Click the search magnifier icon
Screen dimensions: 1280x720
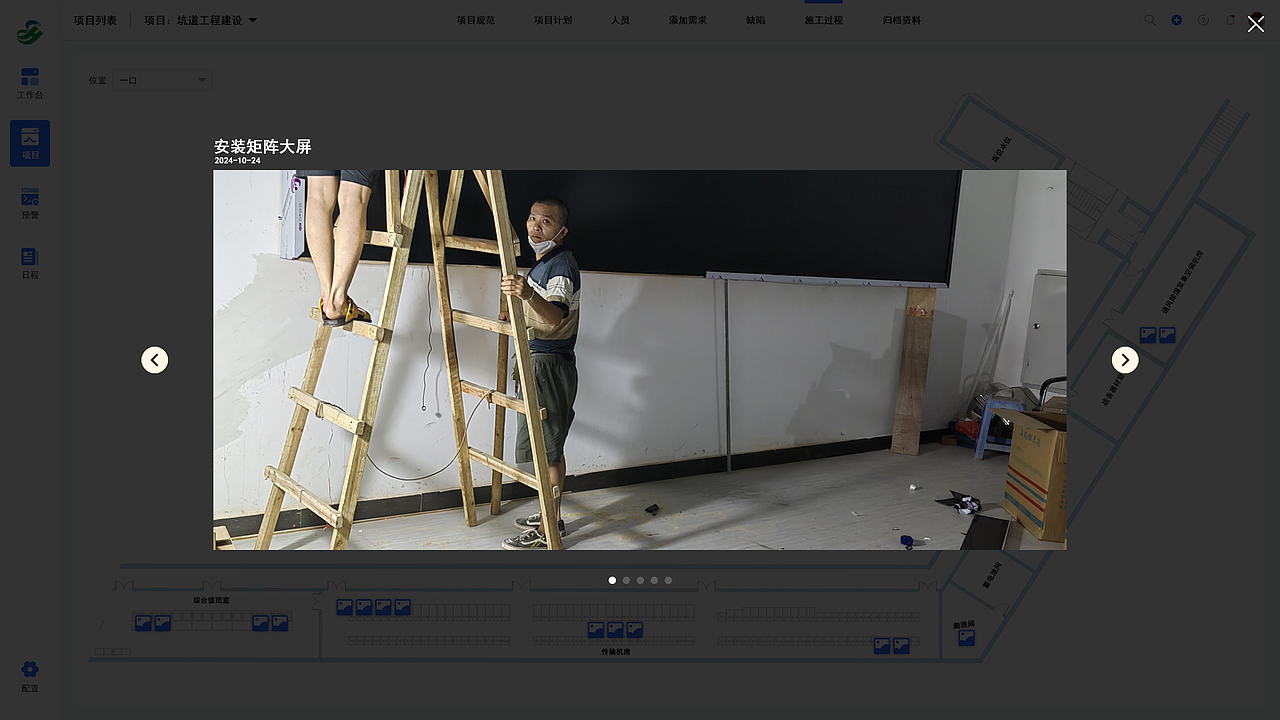coord(1150,20)
